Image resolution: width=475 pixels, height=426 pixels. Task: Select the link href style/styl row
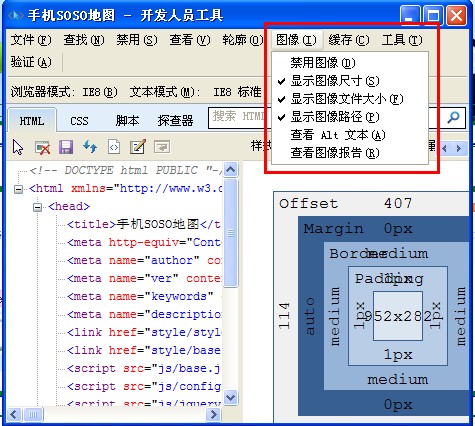coord(144,332)
